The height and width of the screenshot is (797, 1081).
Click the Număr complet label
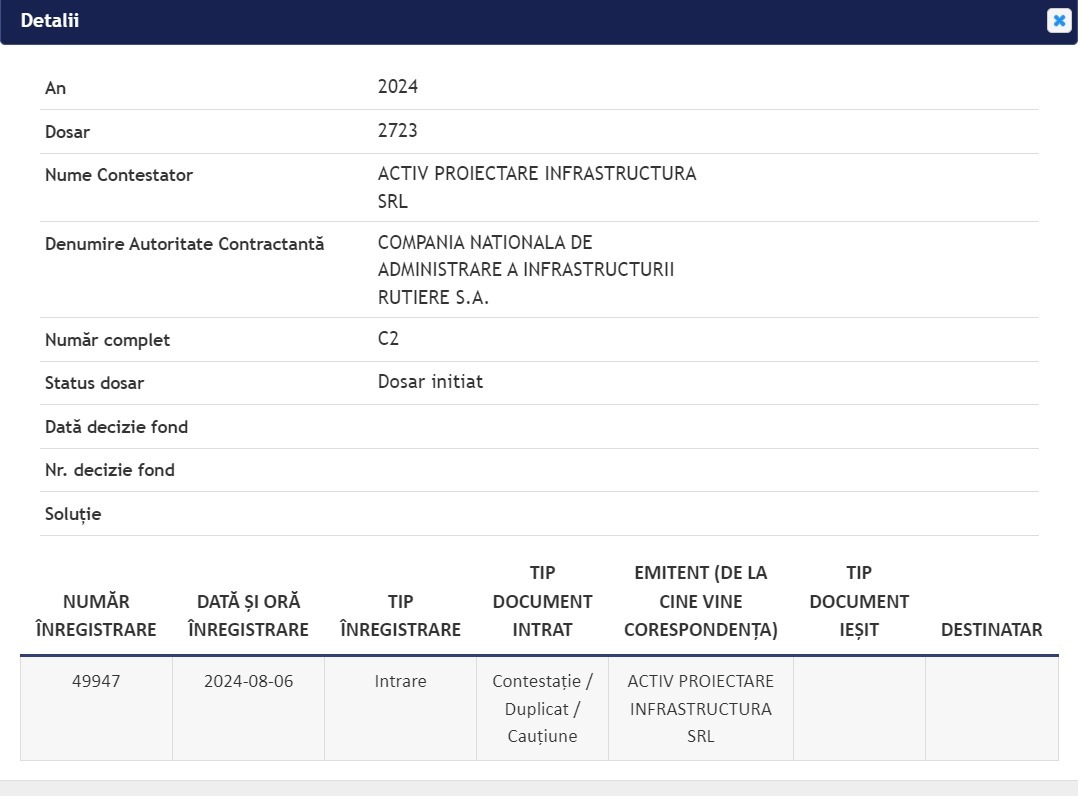pyautogui.click(x=107, y=340)
